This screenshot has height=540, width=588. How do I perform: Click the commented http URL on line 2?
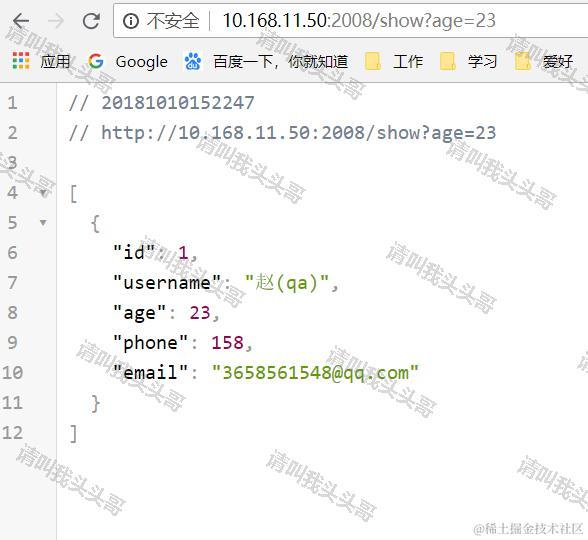298,133
